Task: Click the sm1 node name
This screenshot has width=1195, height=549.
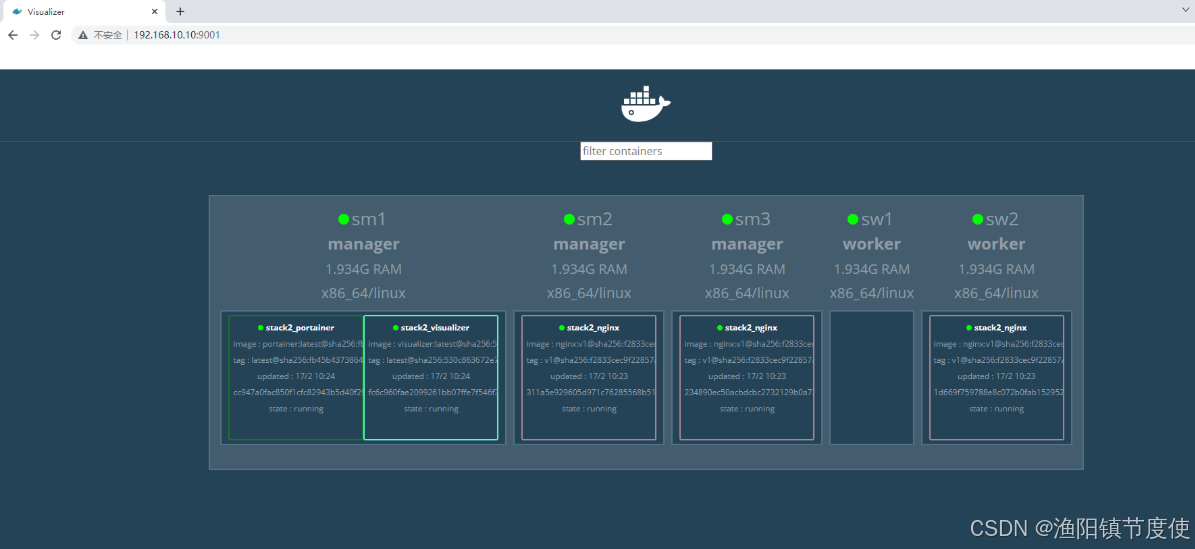Action: click(x=369, y=220)
